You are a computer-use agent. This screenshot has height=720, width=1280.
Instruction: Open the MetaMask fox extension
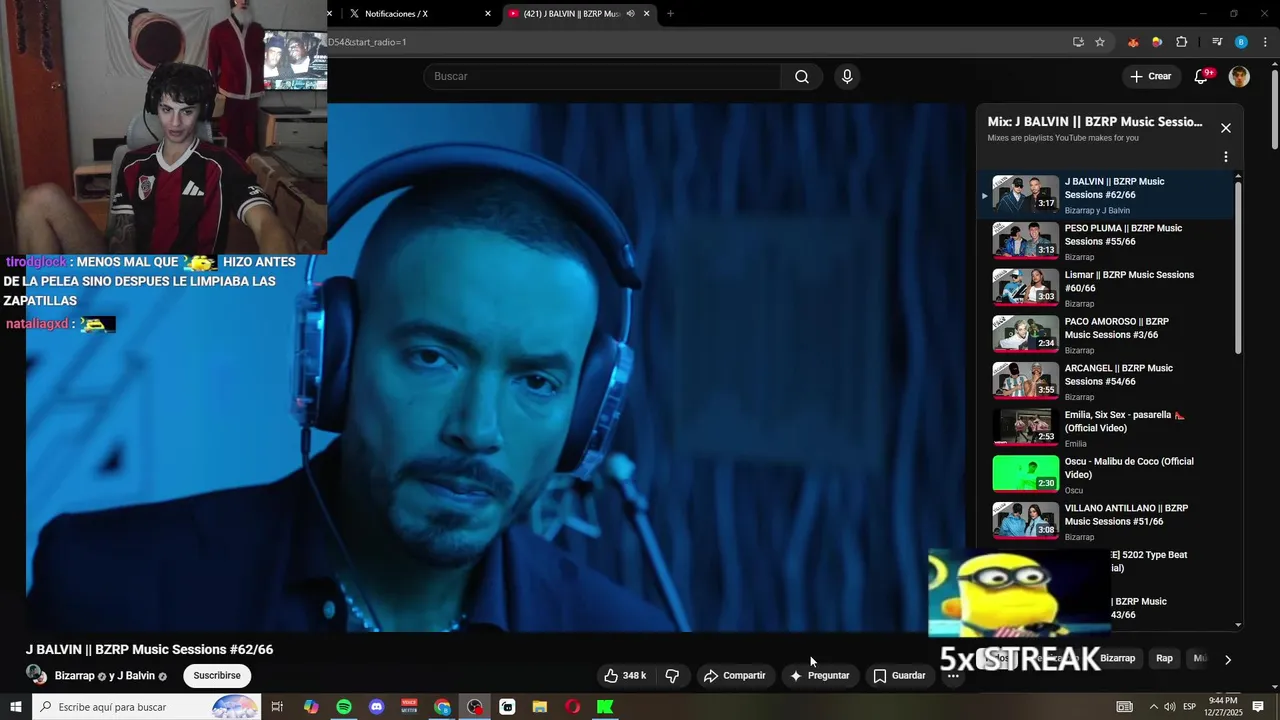(1133, 42)
